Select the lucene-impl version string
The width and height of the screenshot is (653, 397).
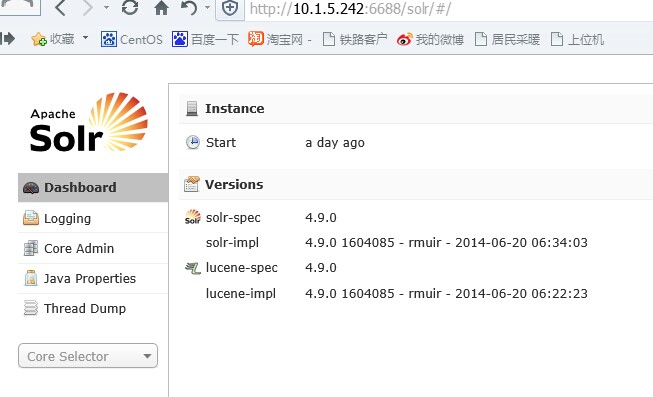pyautogui.click(x=446, y=293)
